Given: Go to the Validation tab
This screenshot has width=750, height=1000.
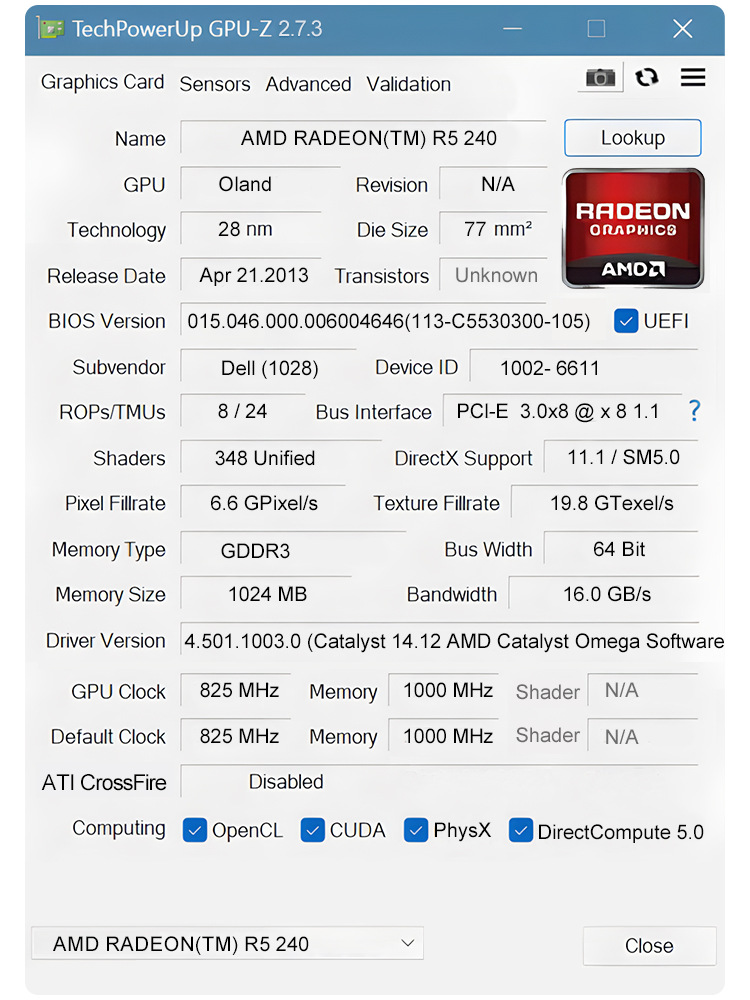Looking at the screenshot, I should [408, 84].
